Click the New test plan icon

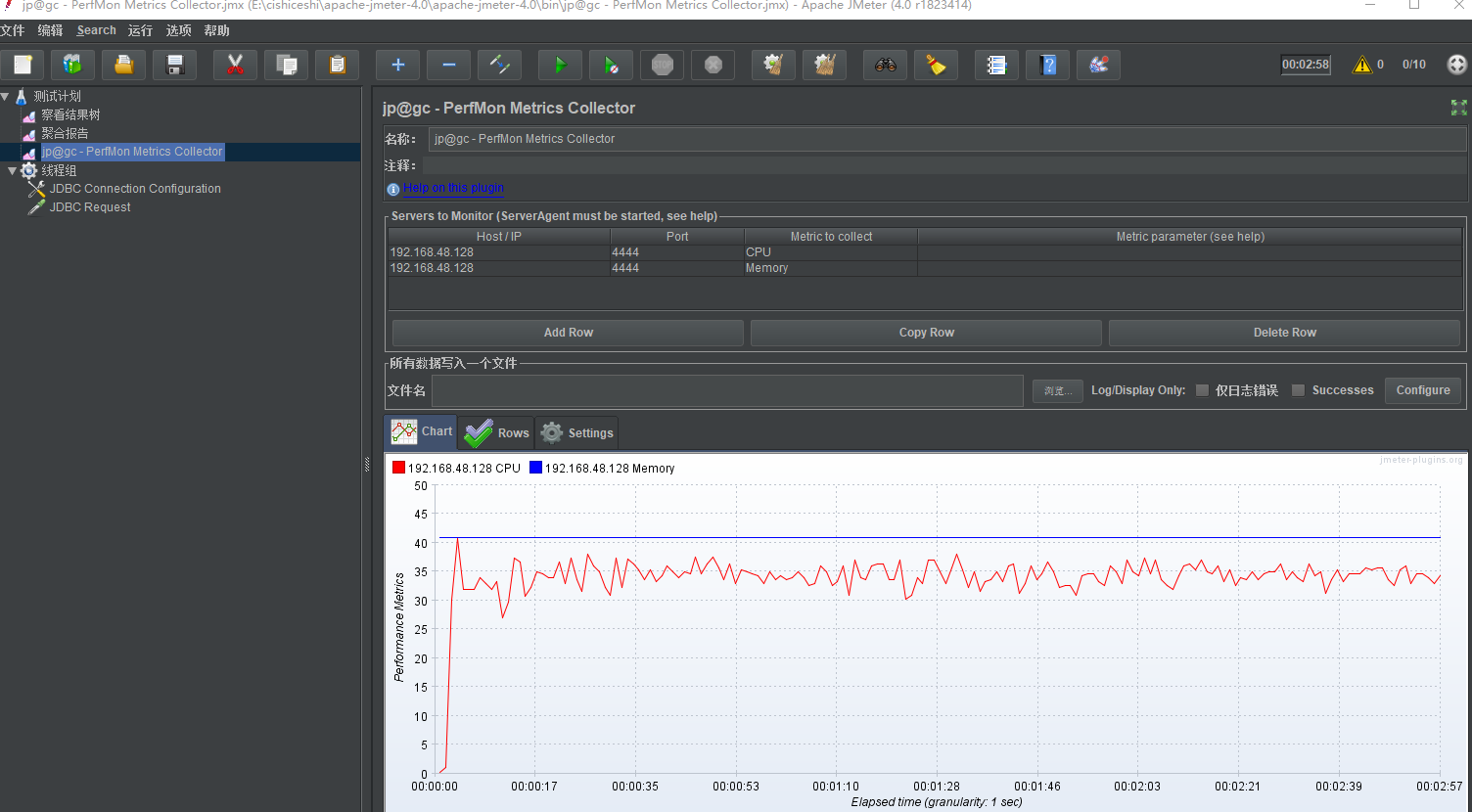coord(23,65)
